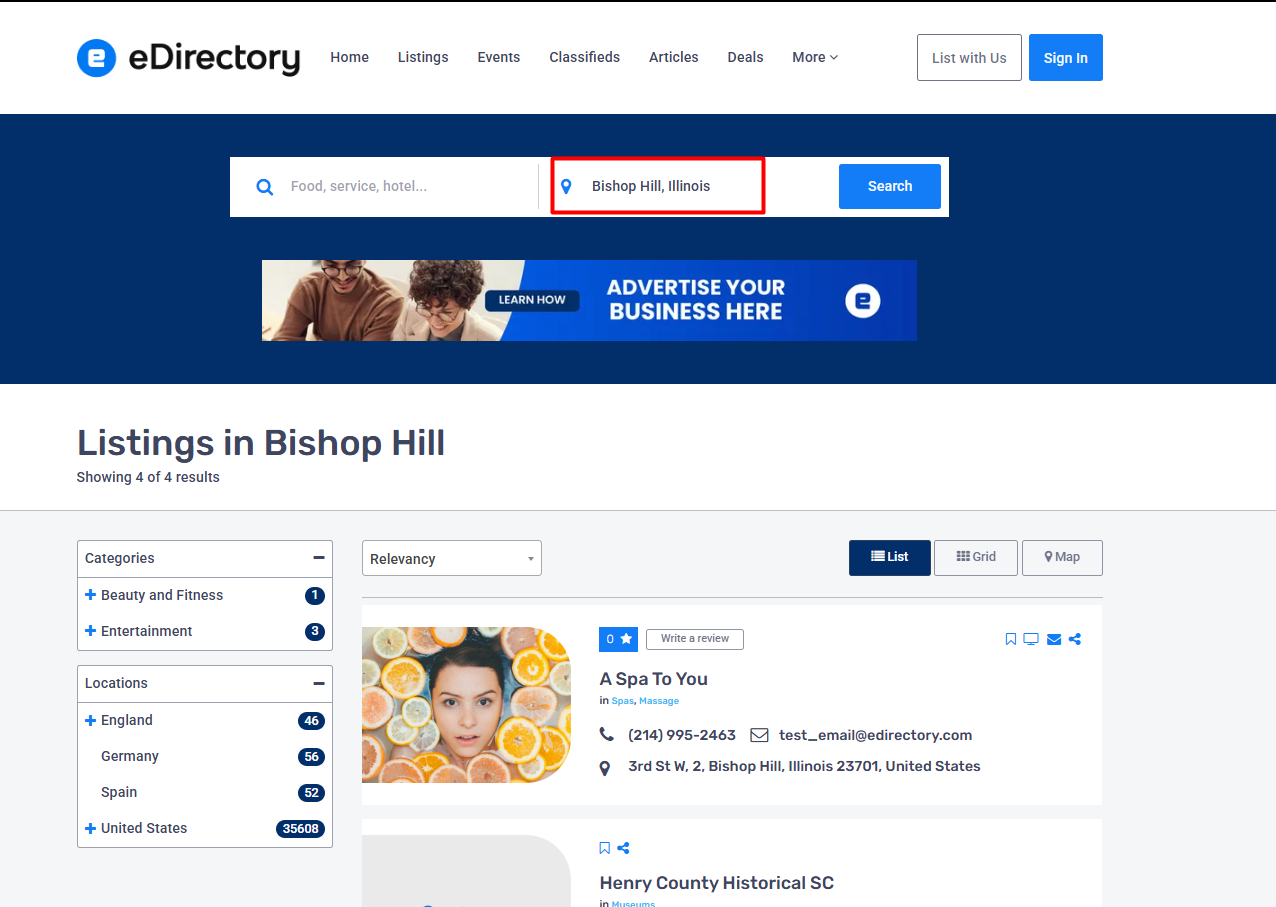Click envelope icon on A Spa To You
1276x907 pixels.
coord(1054,639)
